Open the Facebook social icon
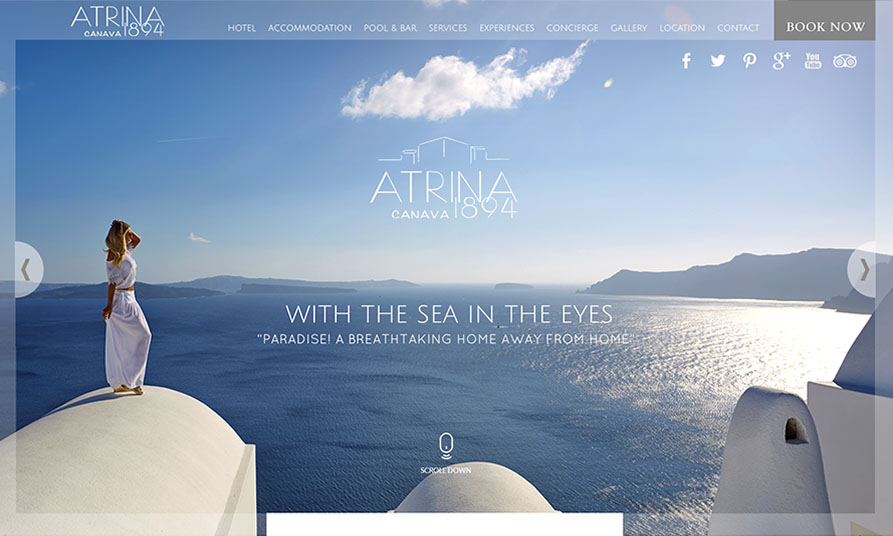This screenshot has height=536, width=893. (x=687, y=61)
